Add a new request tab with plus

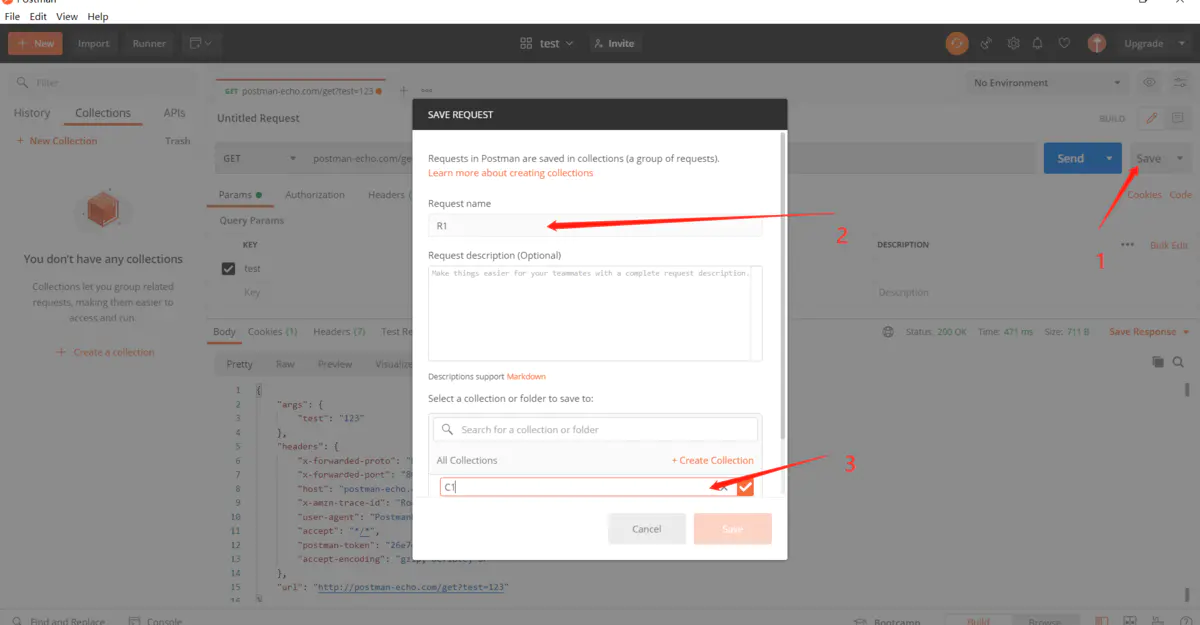click(404, 91)
